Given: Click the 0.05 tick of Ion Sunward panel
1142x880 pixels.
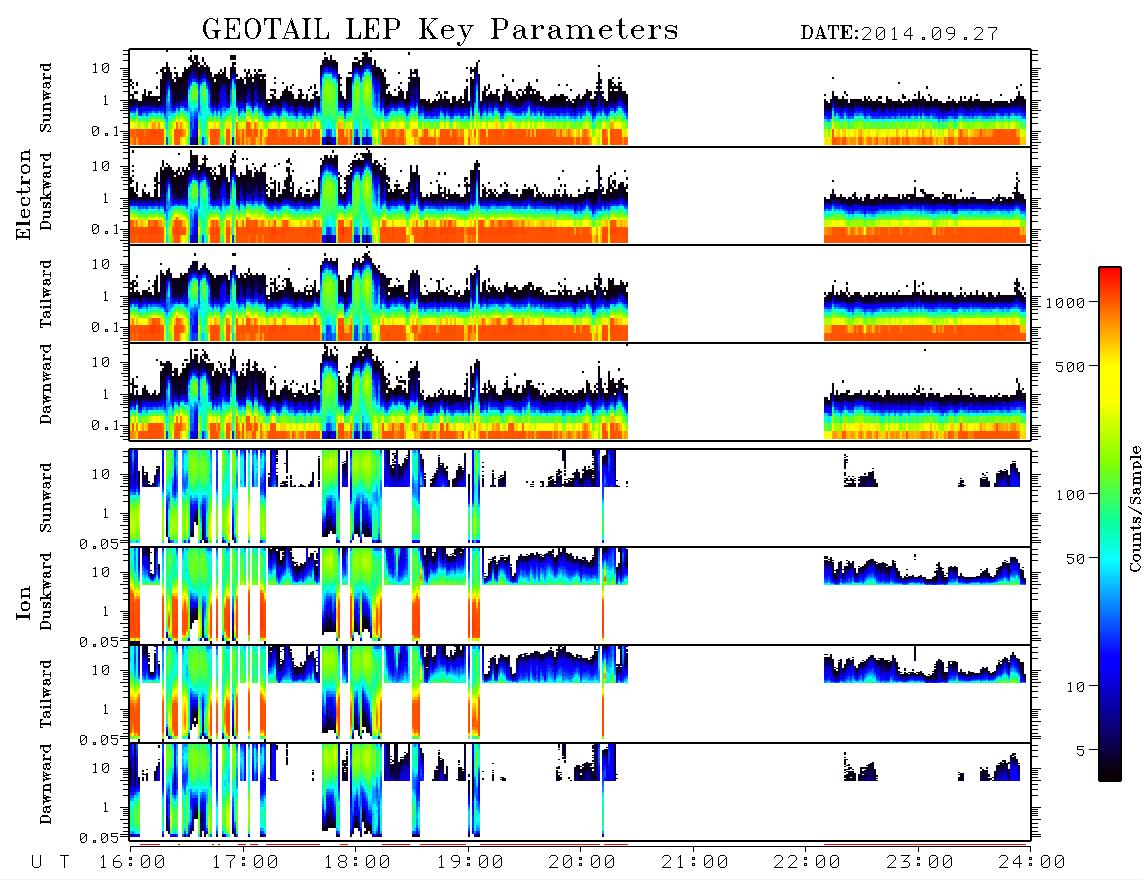Looking at the screenshot, I should click(98, 543).
